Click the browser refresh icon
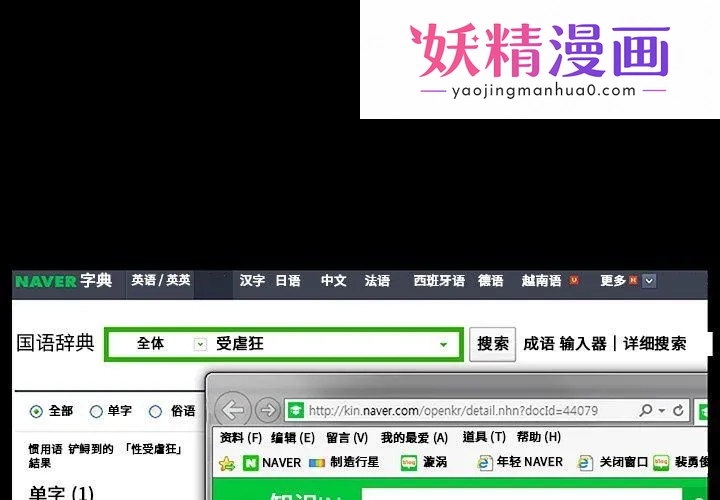Screen dimensions: 720x500 click(x=678, y=410)
